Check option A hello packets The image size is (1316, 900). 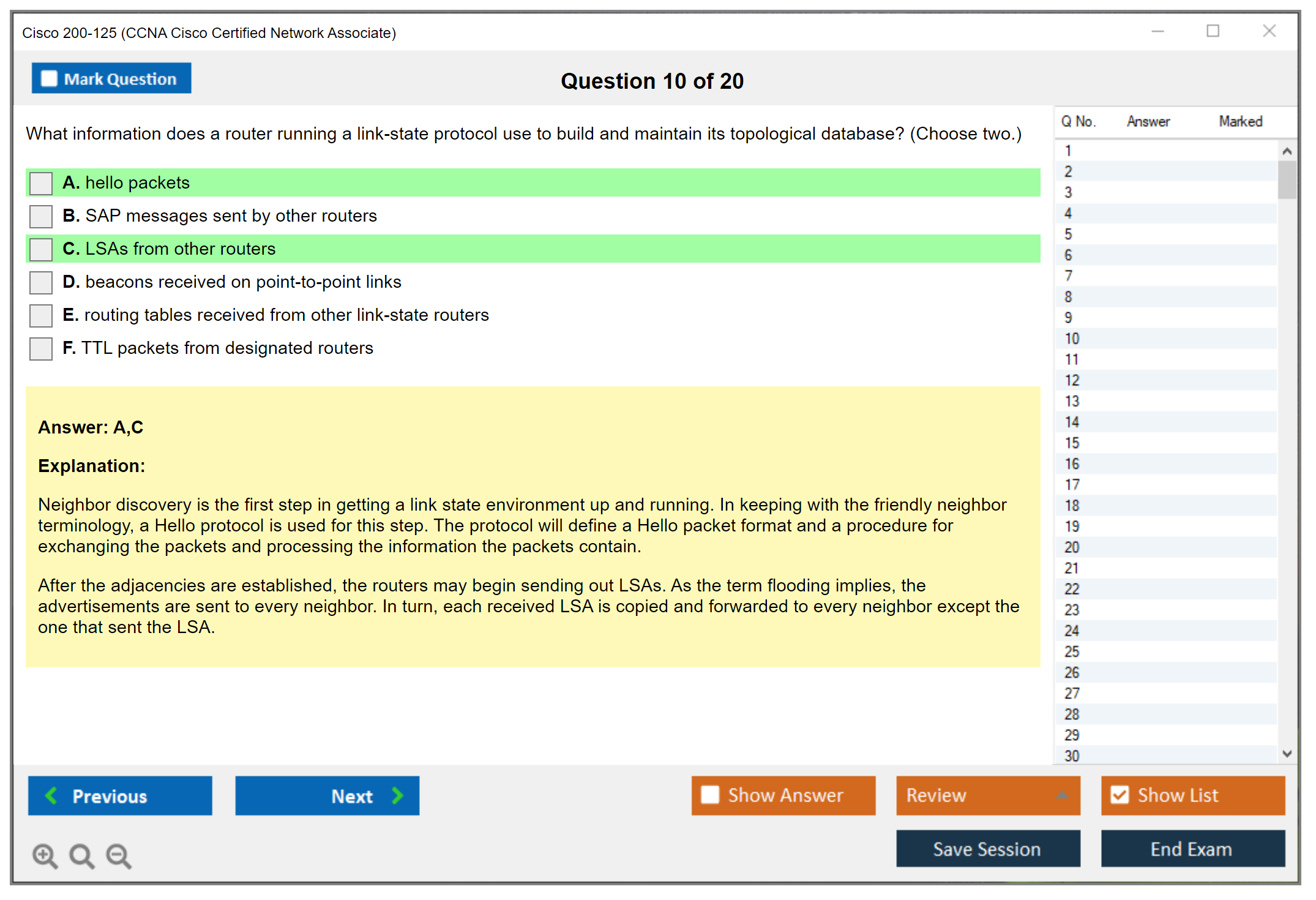41,183
